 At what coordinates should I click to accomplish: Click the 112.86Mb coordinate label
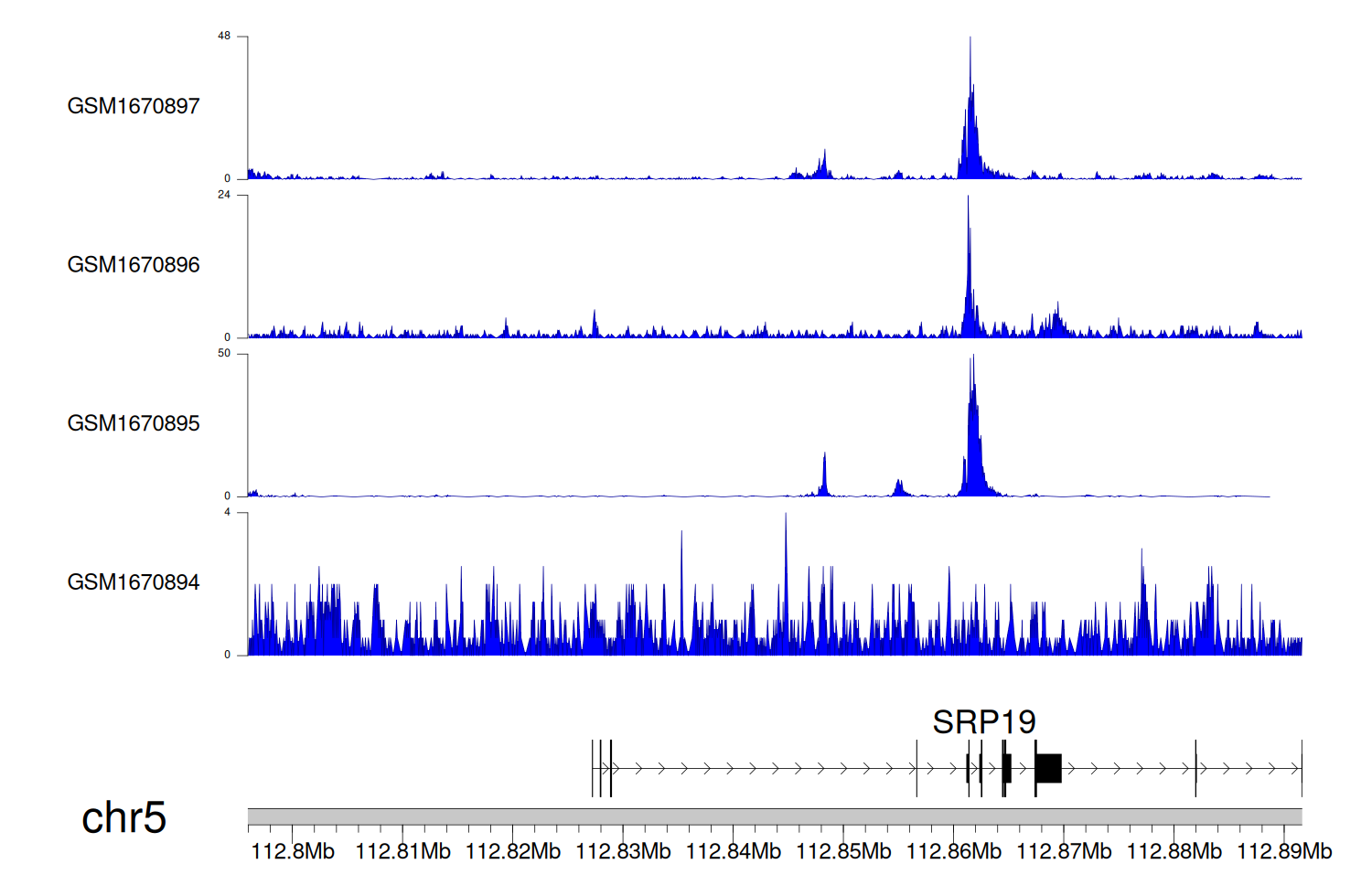click(954, 852)
